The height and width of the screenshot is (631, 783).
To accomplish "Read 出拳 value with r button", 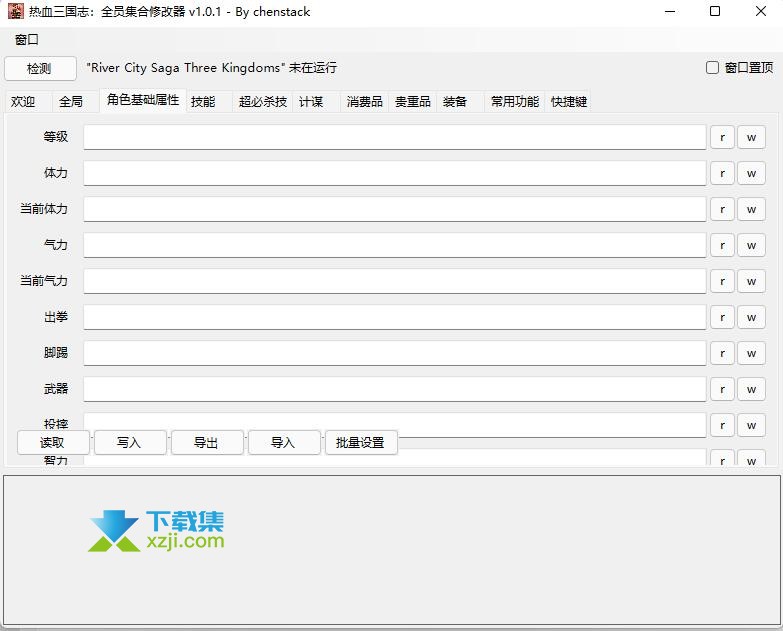I will (x=722, y=317).
